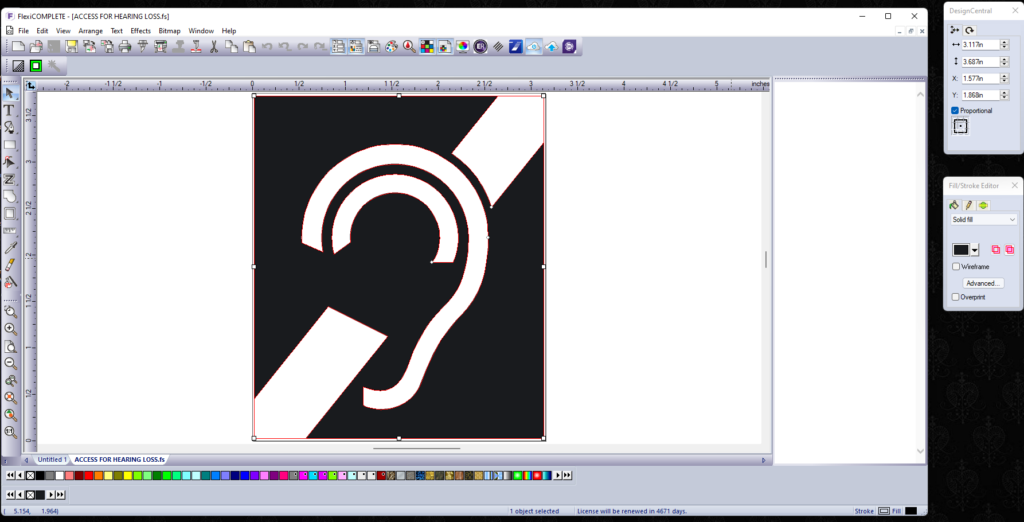Open the Edit menu
This screenshot has width=1024, height=522.
click(x=42, y=31)
